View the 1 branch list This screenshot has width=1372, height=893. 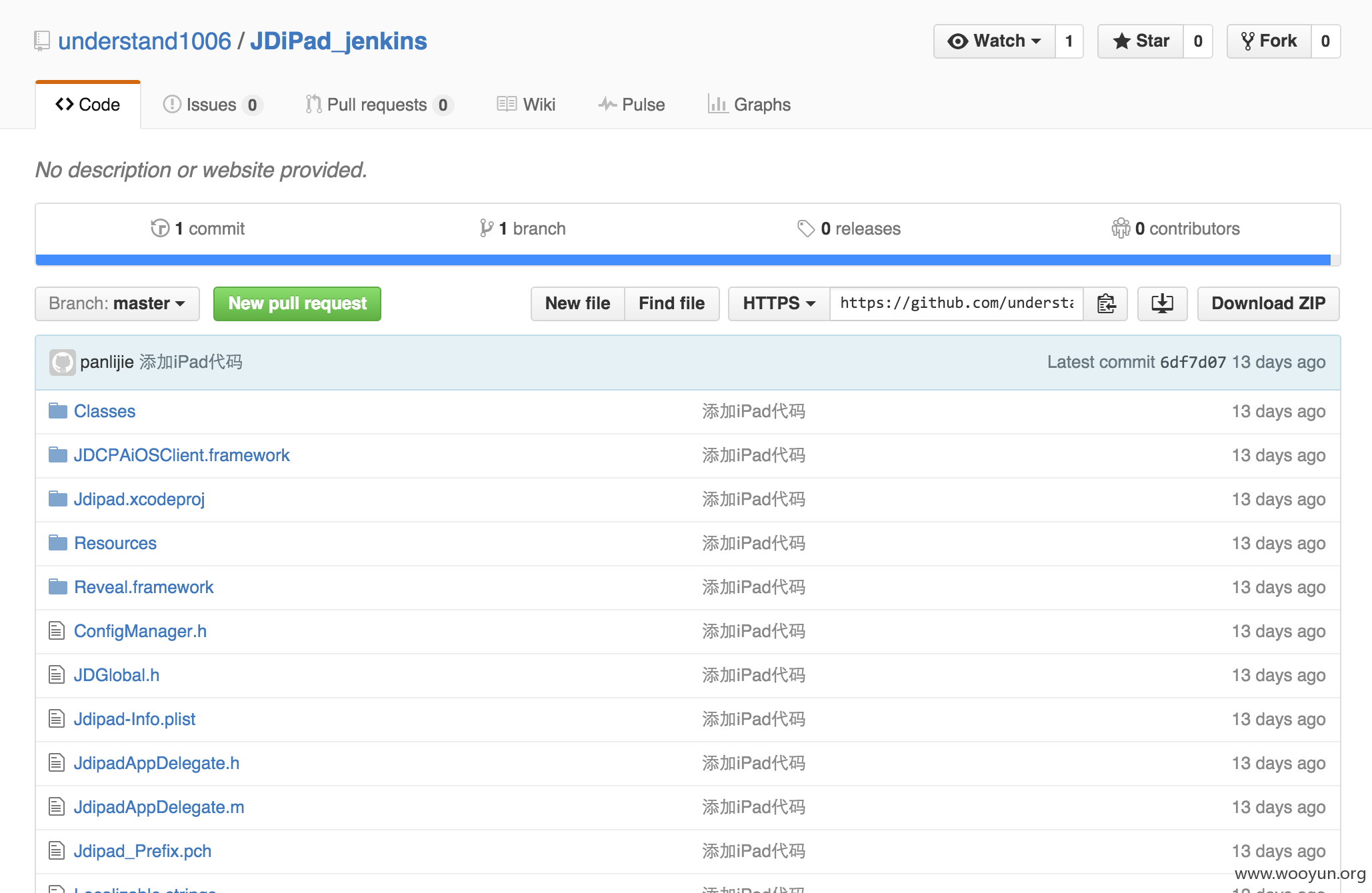click(523, 229)
